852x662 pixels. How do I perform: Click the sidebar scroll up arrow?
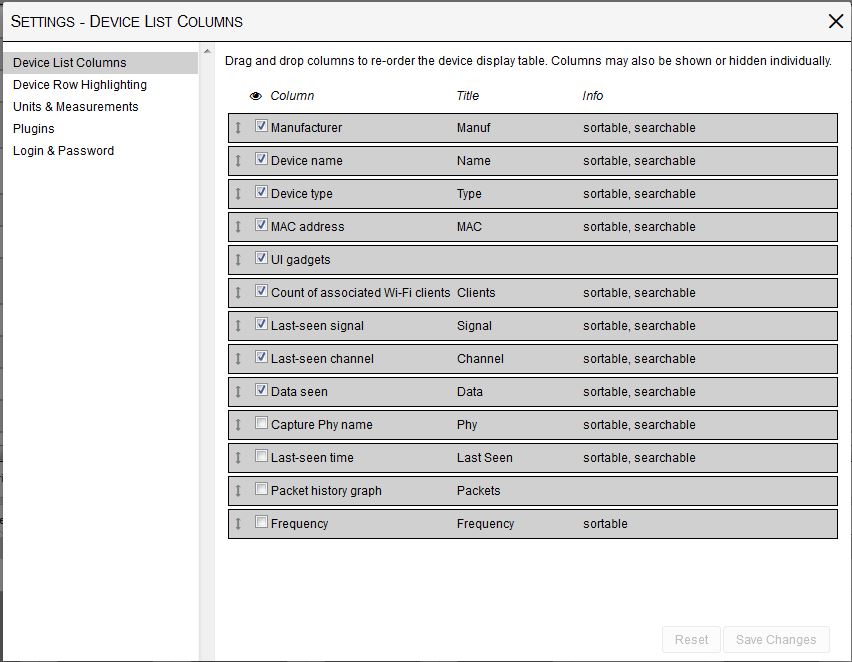pyautogui.click(x=207, y=51)
